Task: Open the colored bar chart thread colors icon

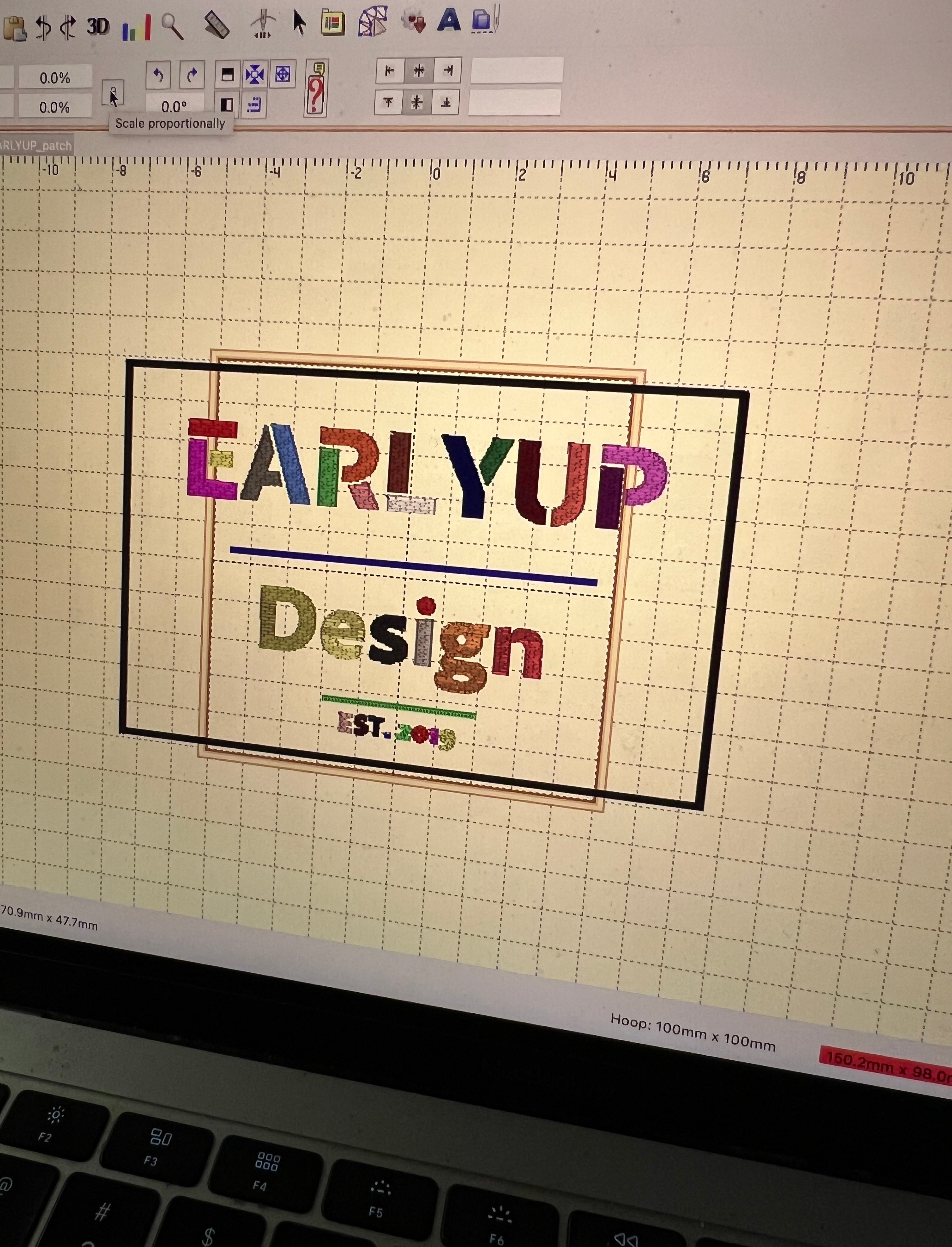Action: pos(137,27)
